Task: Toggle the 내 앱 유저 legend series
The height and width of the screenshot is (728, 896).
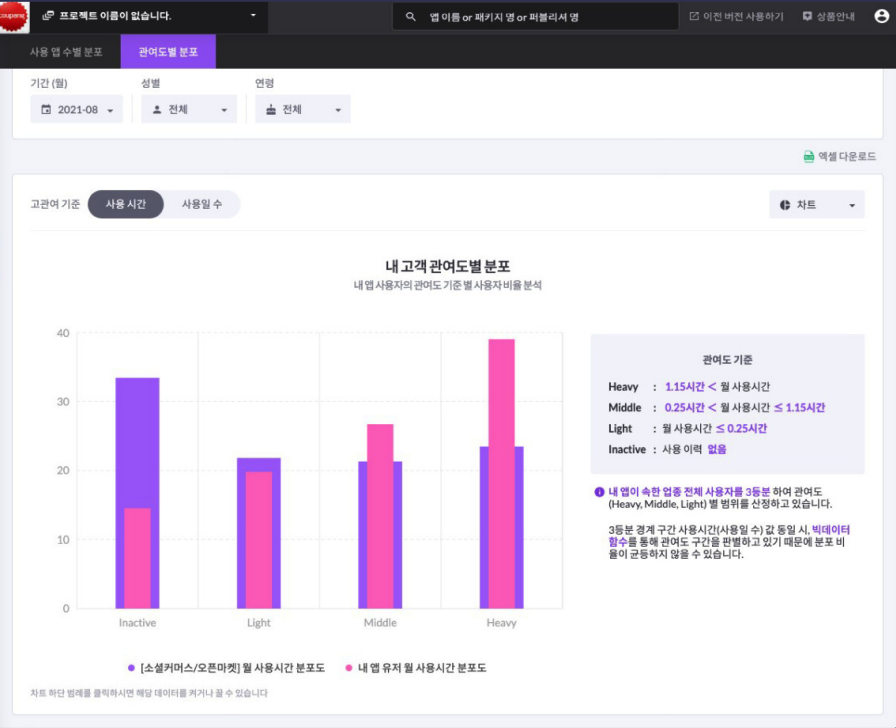Action: [416, 667]
